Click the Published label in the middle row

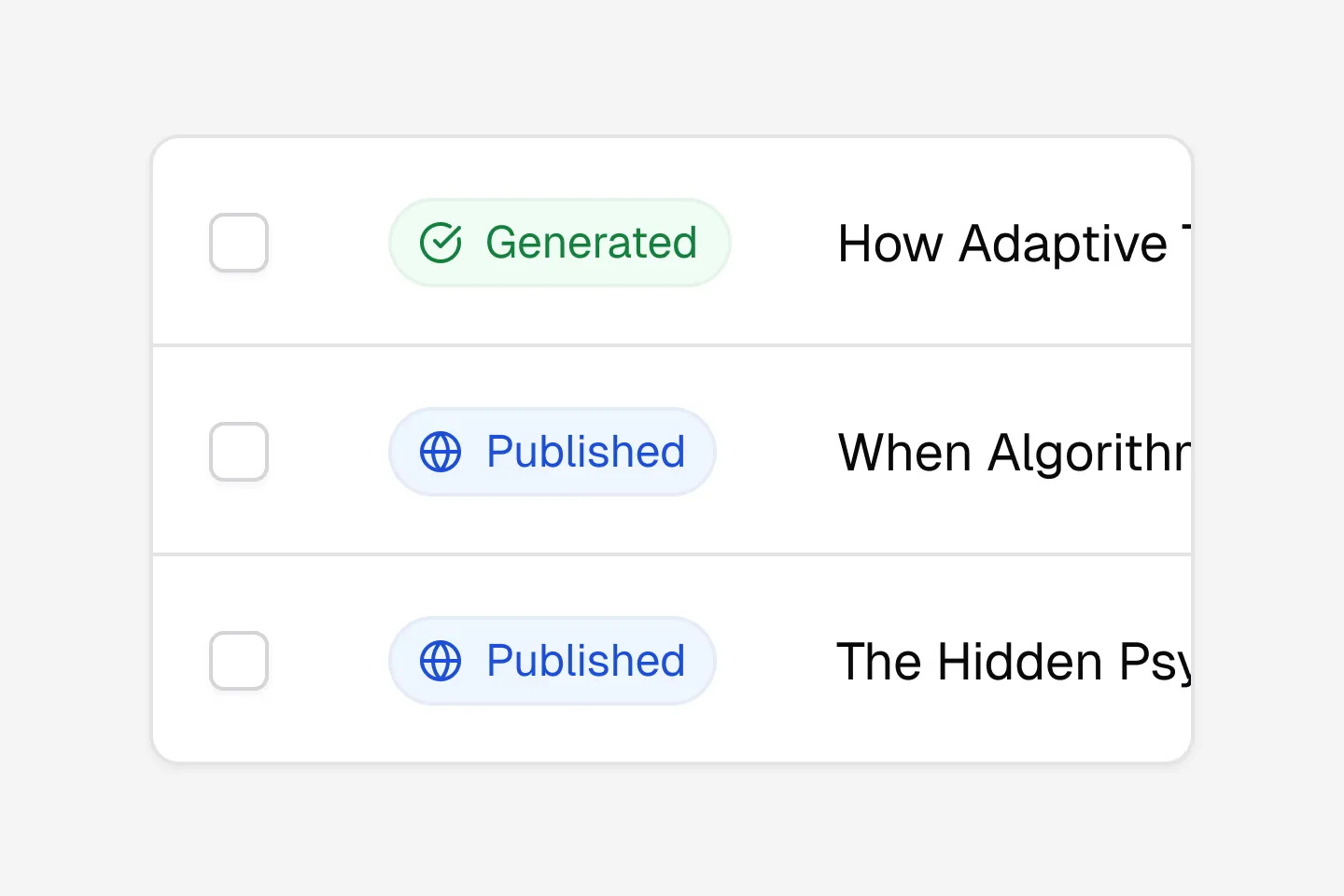tap(583, 452)
